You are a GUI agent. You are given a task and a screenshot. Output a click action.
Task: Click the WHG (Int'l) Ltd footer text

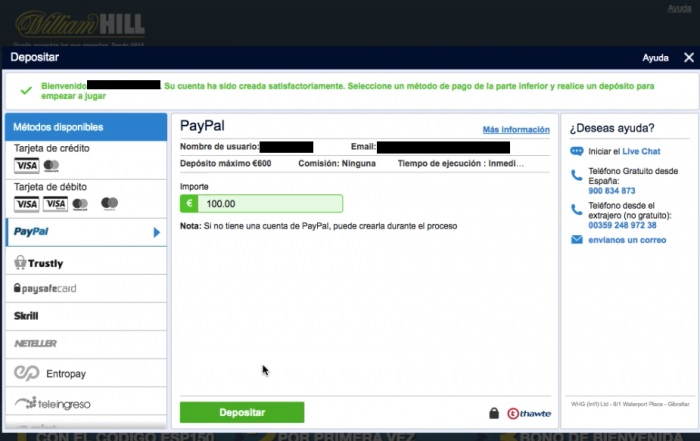coord(630,404)
